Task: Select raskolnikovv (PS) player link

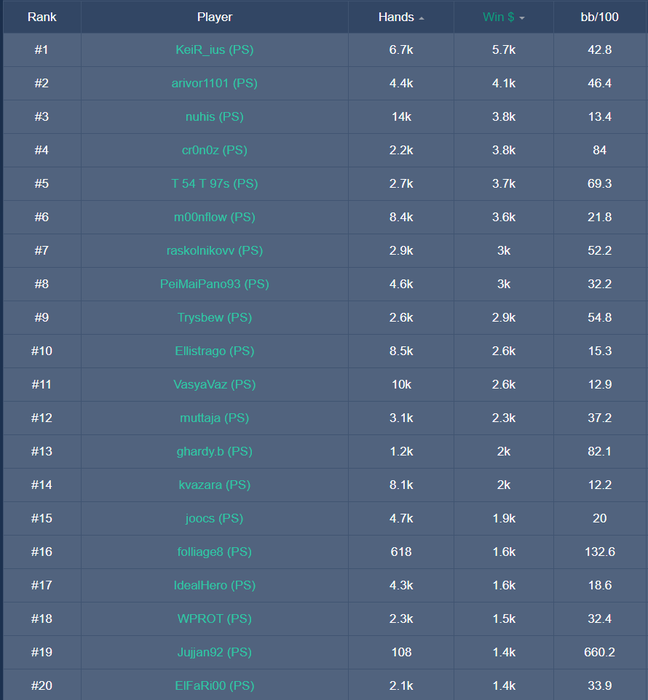Action: point(215,250)
